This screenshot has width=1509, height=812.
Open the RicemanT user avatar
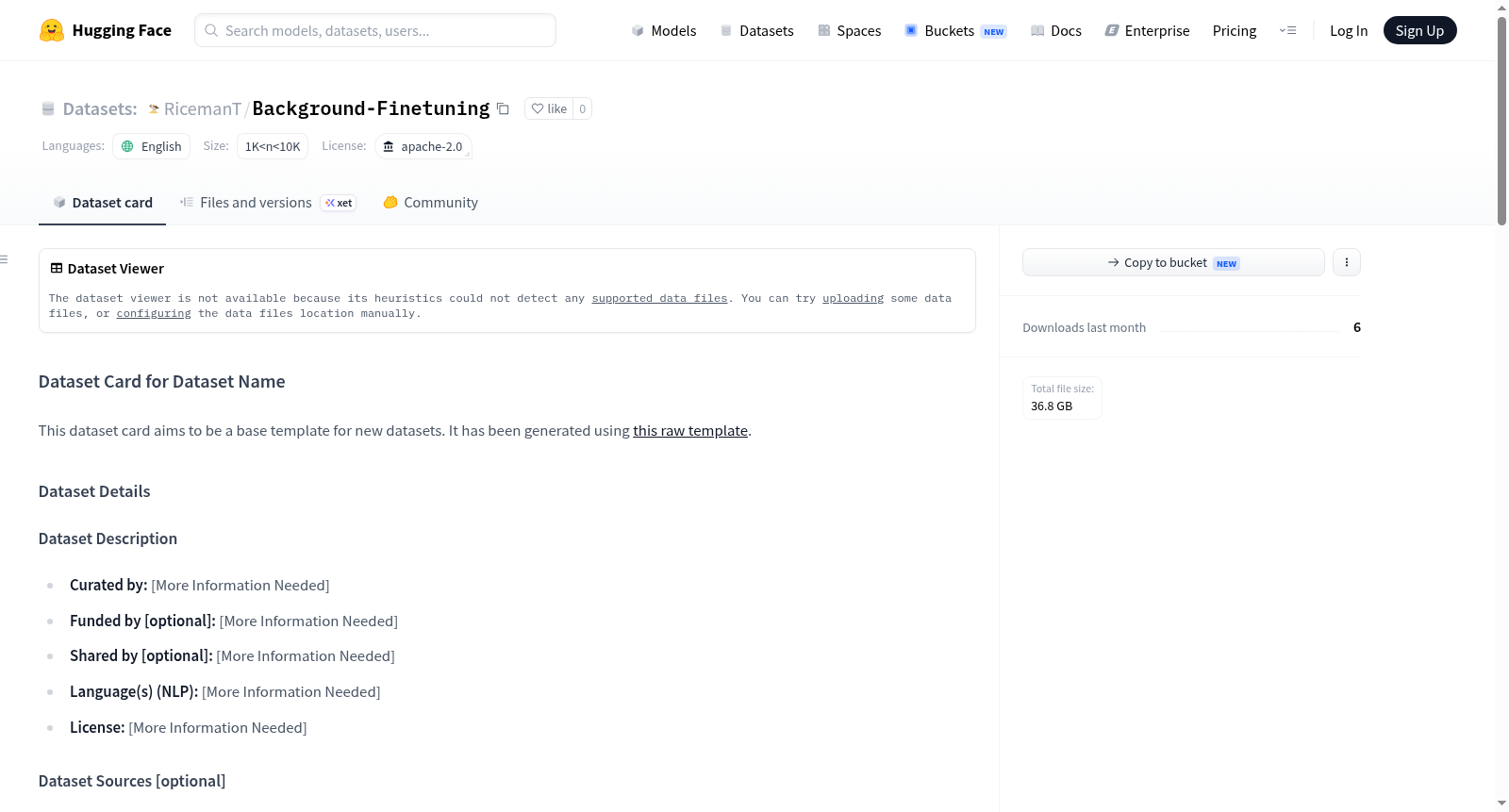[154, 109]
